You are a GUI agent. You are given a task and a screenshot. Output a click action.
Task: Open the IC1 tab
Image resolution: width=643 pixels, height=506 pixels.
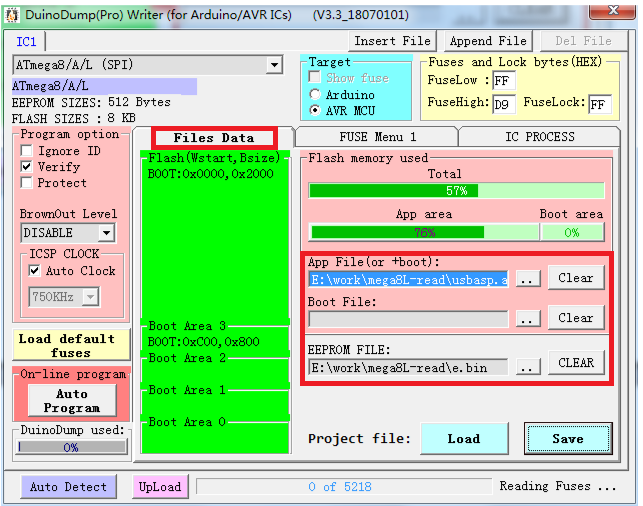pos(26,41)
